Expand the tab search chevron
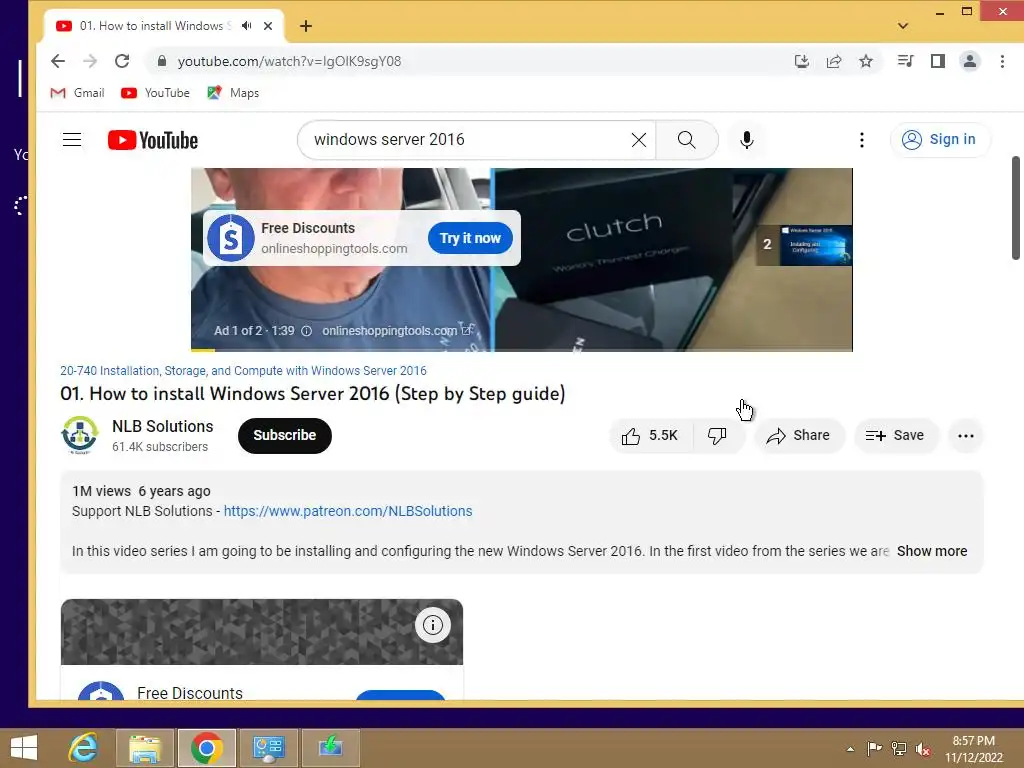 [903, 26]
